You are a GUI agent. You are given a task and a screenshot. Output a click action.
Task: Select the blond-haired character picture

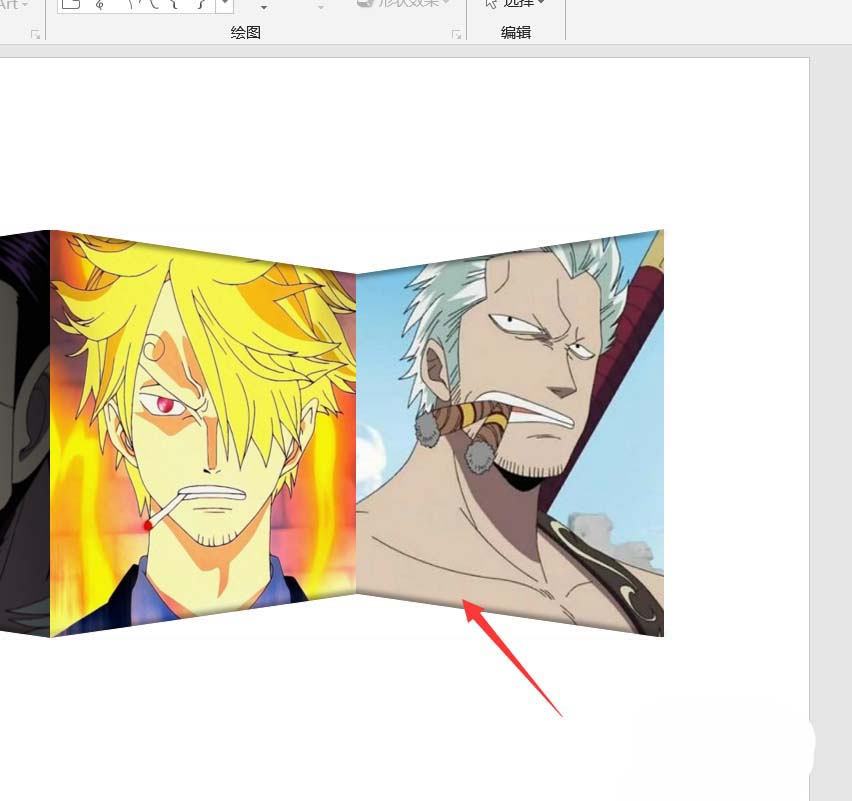[203, 433]
